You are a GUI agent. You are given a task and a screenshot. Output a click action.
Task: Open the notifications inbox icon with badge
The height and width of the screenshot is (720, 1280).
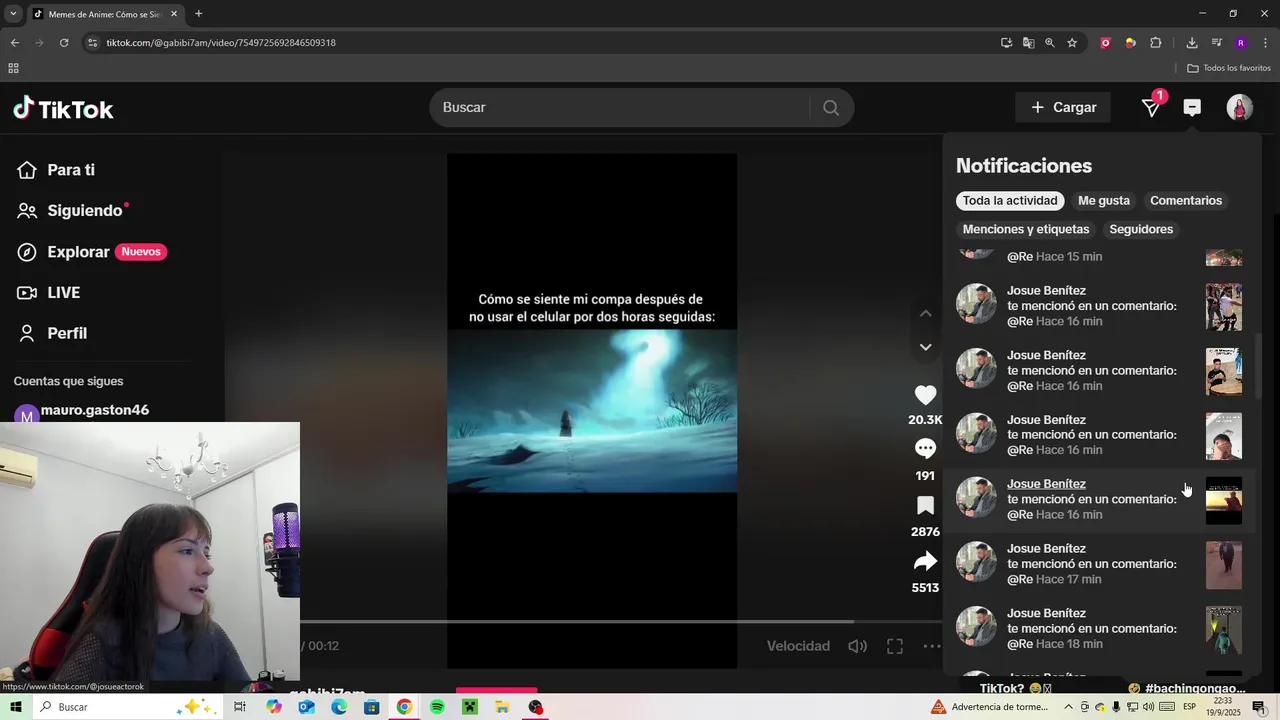tap(1152, 107)
